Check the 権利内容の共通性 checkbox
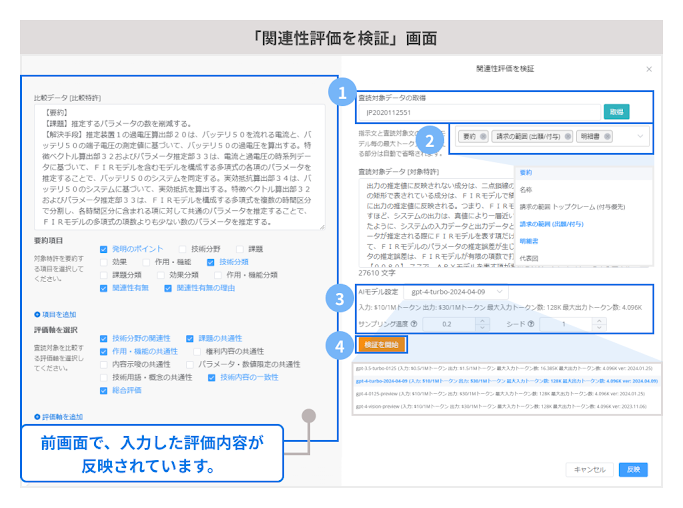The width and height of the screenshot is (683, 508). [197, 352]
